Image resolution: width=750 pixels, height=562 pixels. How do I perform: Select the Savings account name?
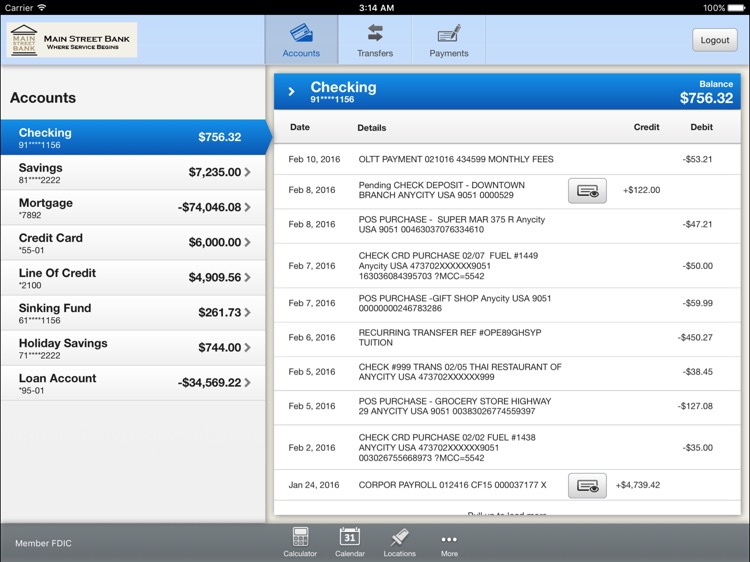(x=41, y=168)
